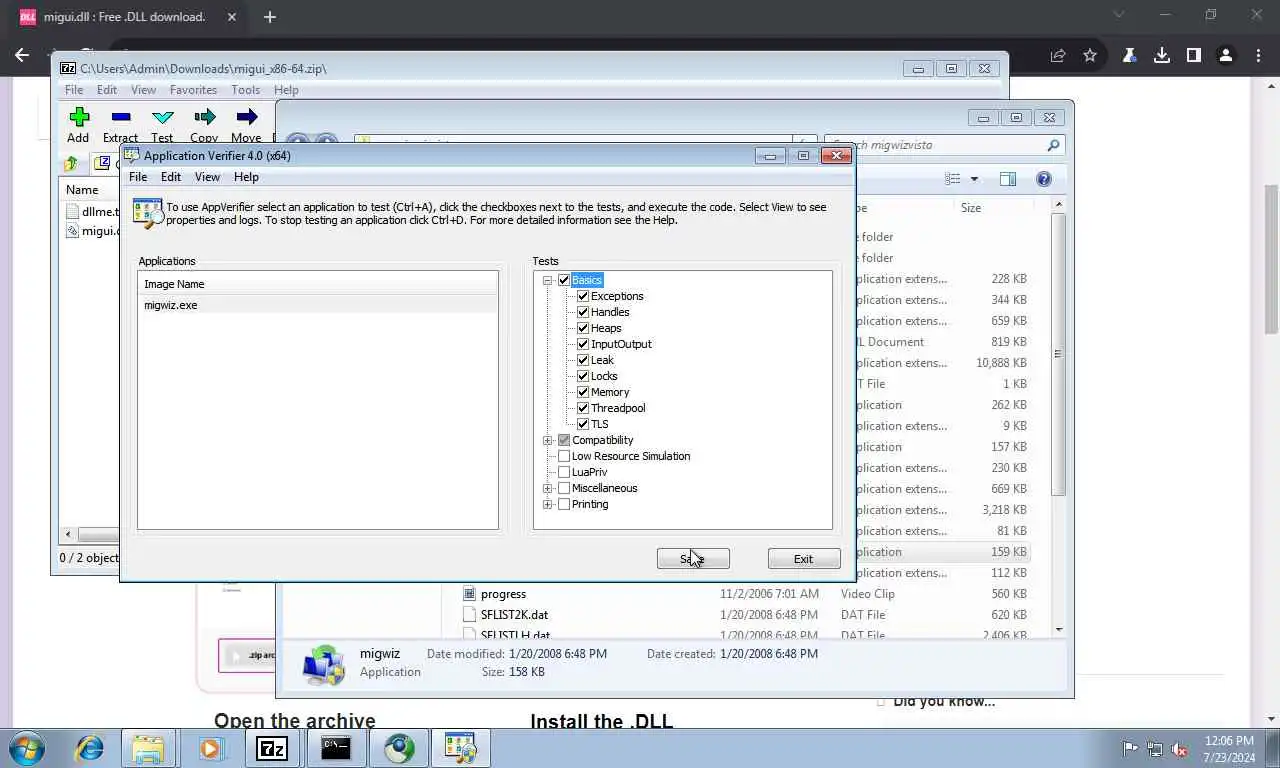Uncheck the Locks checkbox
Viewport: 1280px width, 768px height.
583,376
